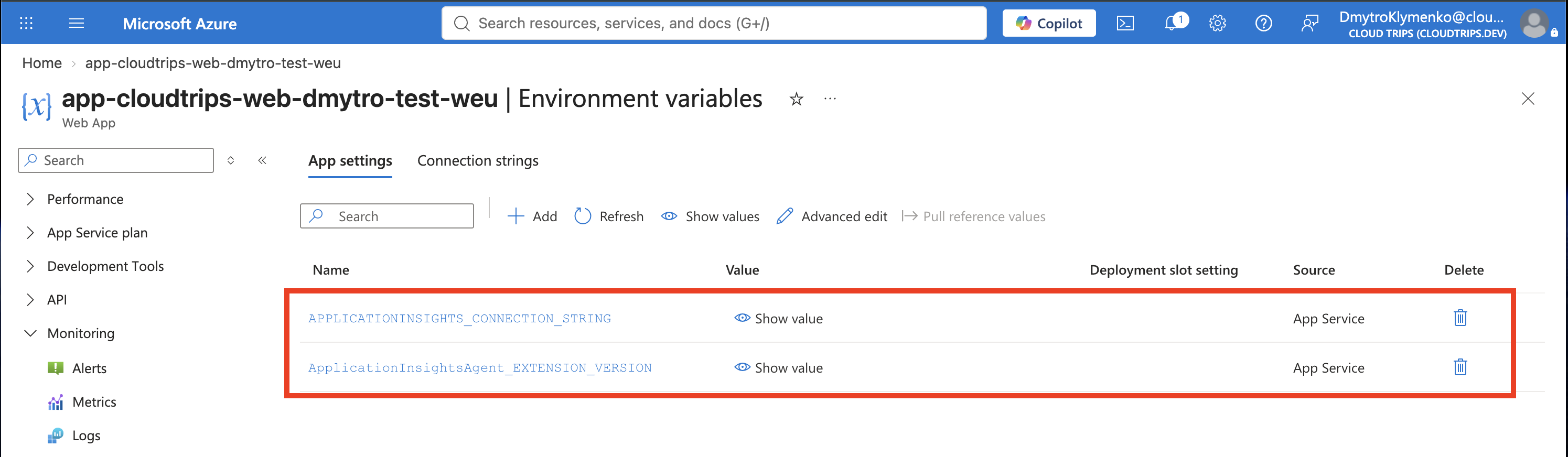Focus the global resources search box

[x=713, y=23]
